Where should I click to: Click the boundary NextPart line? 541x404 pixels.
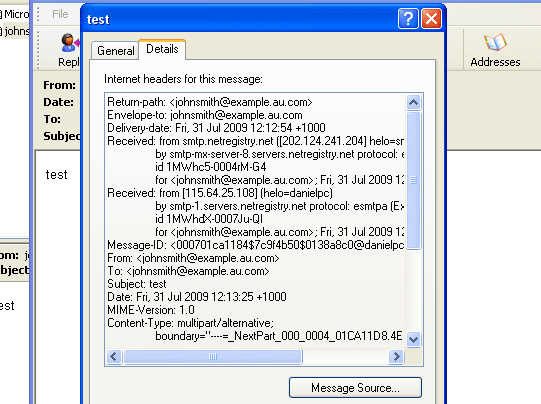coord(279,336)
